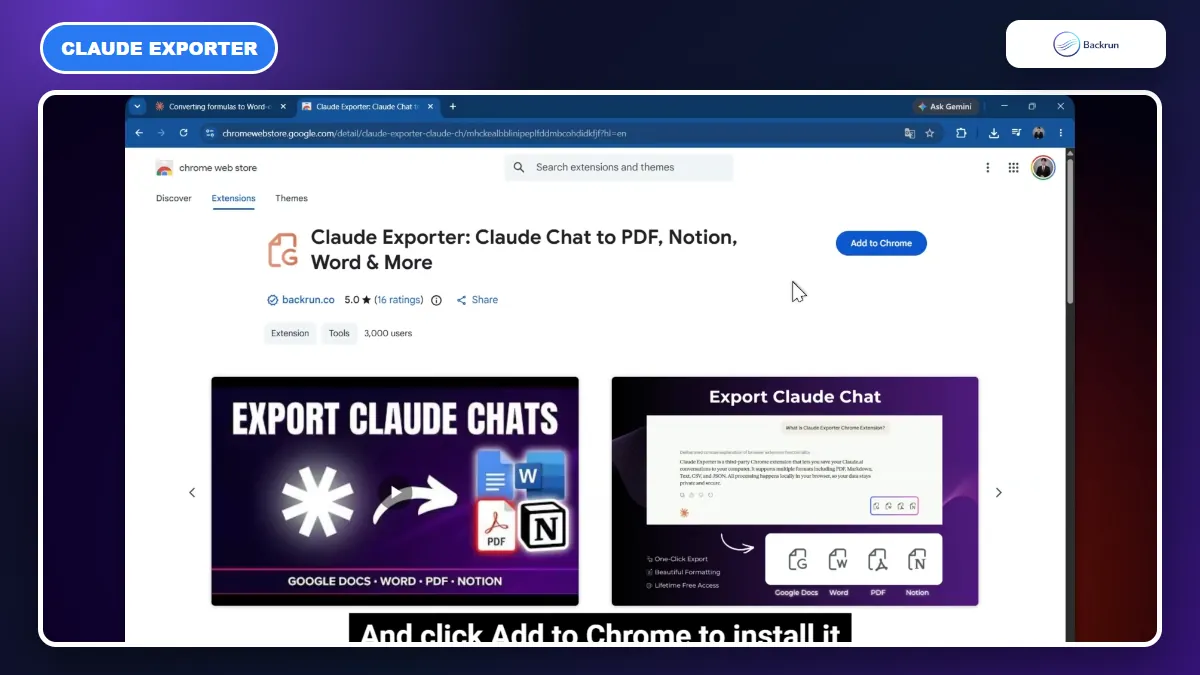Select the Extensions tab
Screen dimensions: 1200x675
pyautogui.click(x=233, y=198)
